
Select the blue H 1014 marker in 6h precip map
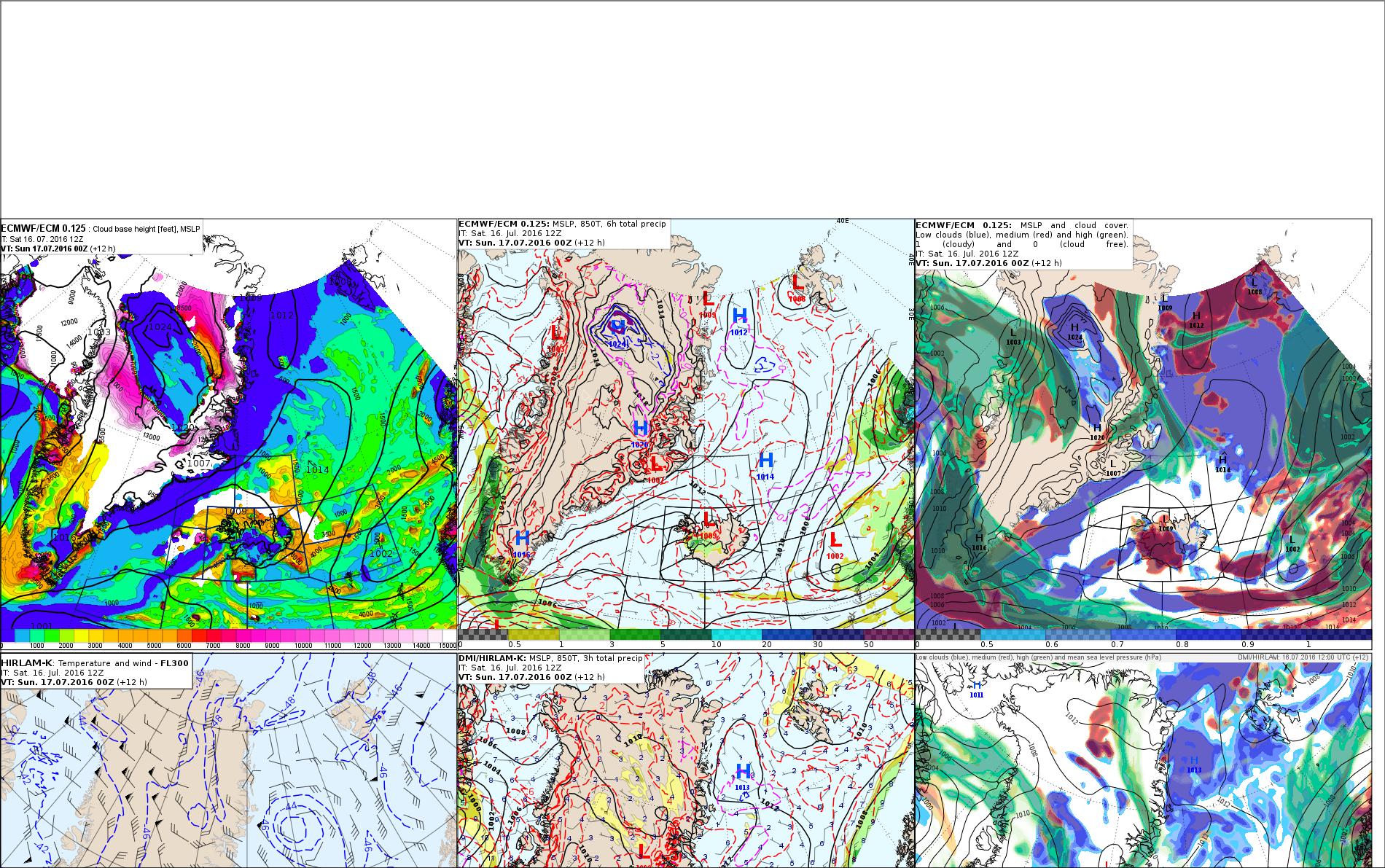(765, 465)
